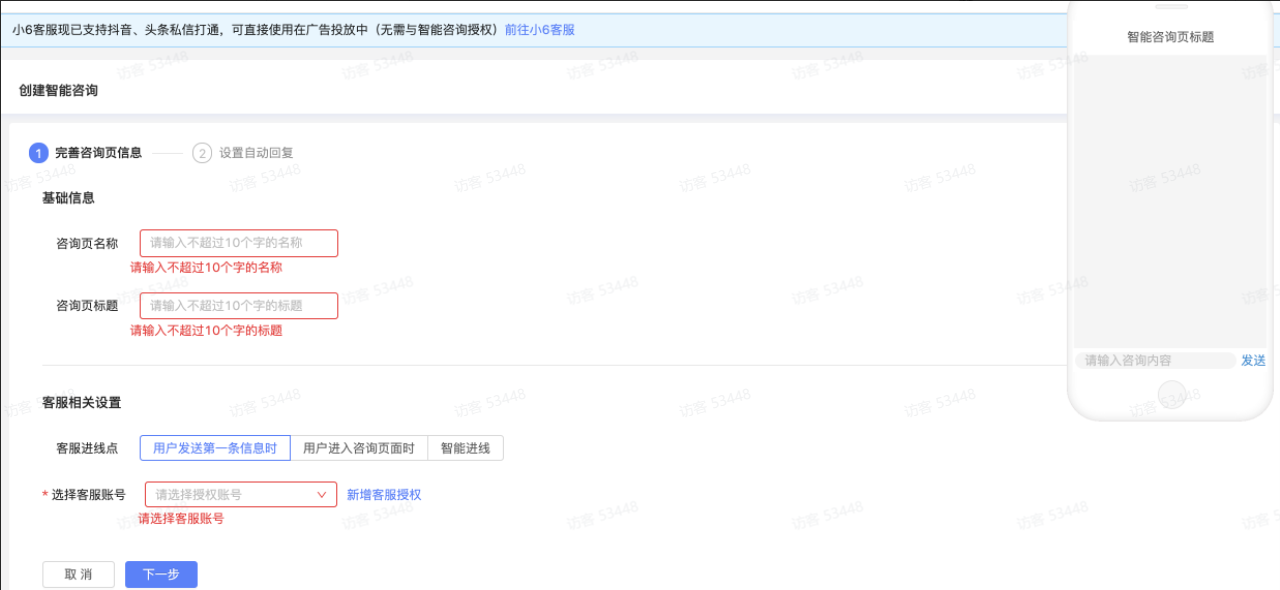
Task: Tap 发送 in the phone preview
Action: (x=1253, y=360)
